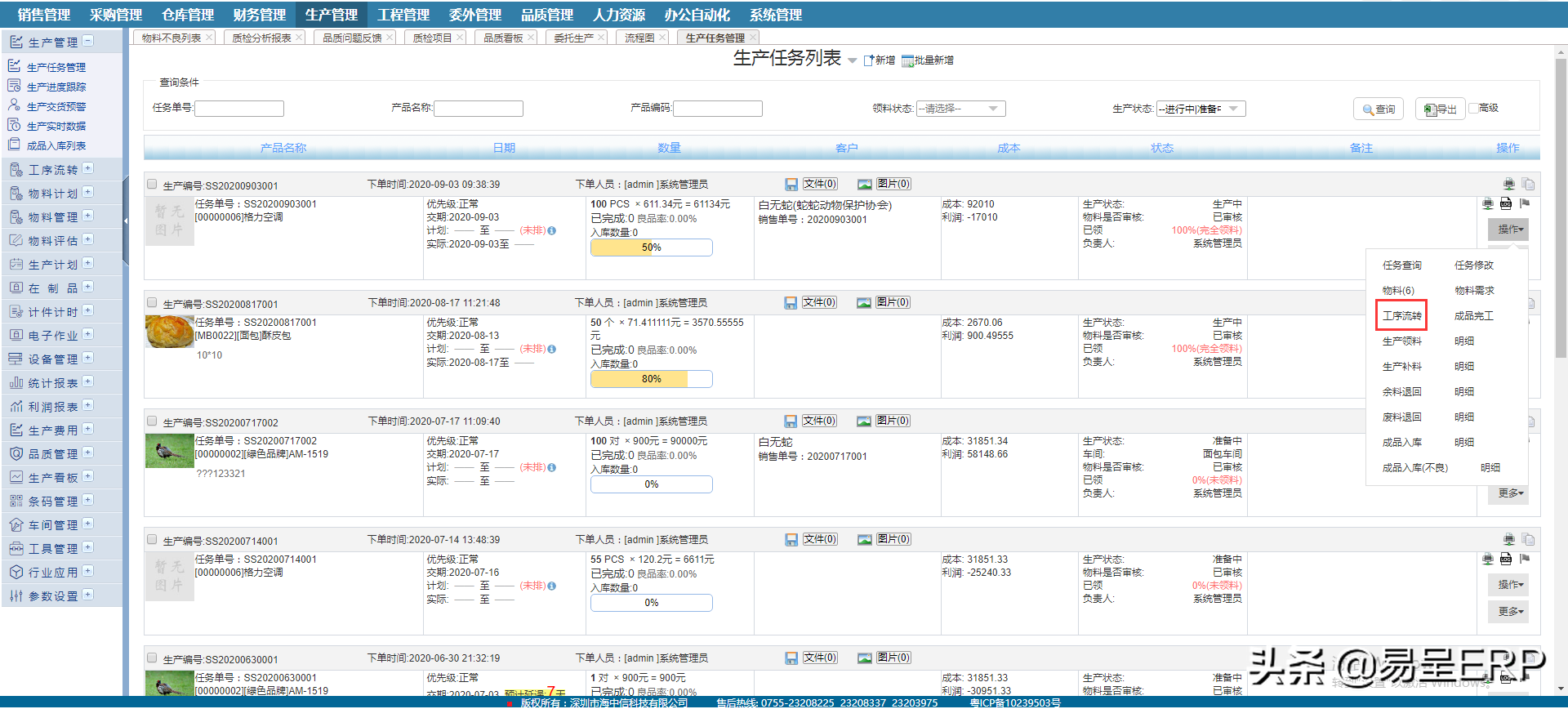Tick the checkbox for 生产编号 SS20200903001
The height and width of the screenshot is (709, 1568).
pos(152,185)
